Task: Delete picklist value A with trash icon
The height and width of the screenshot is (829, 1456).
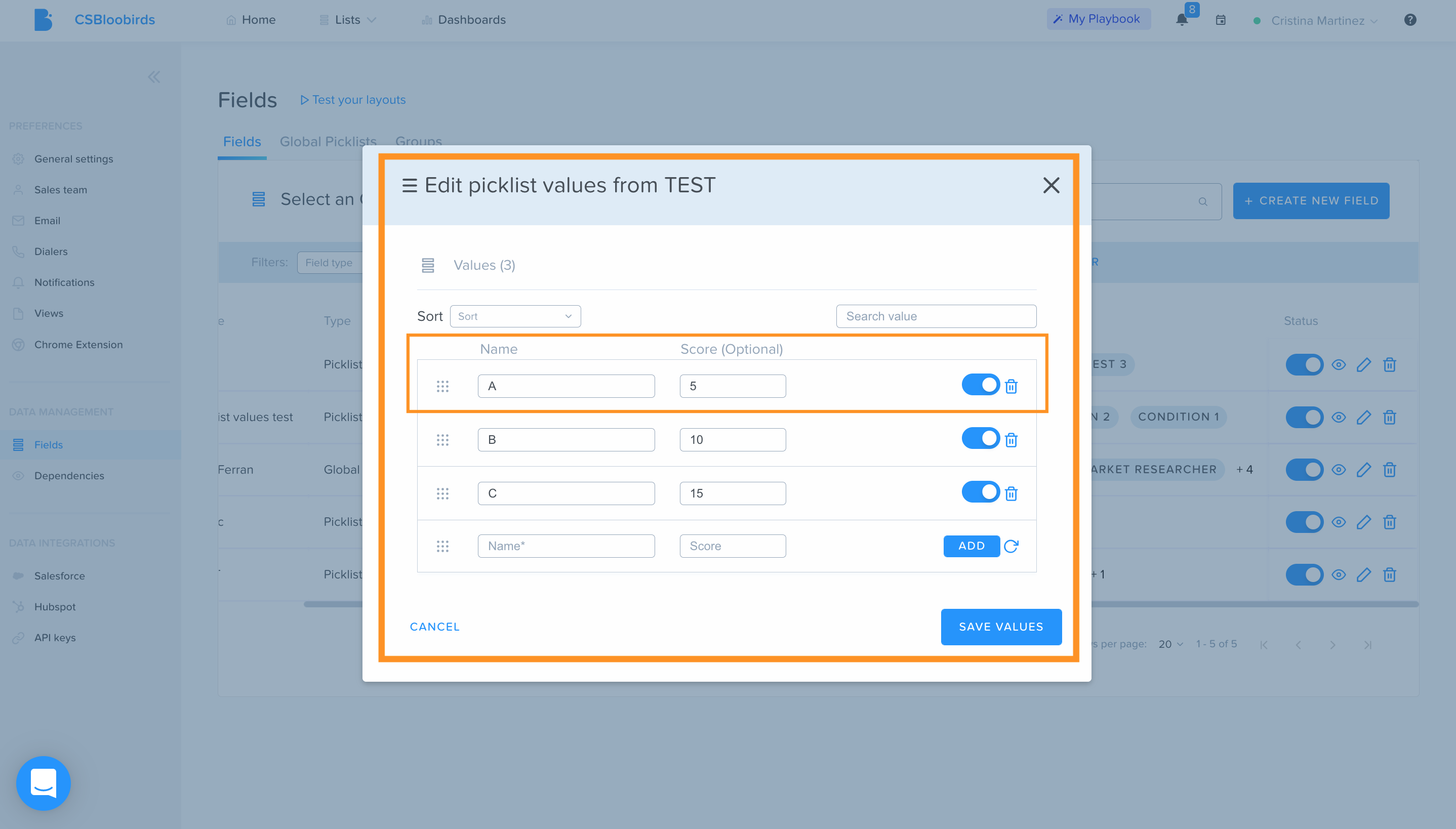Action: tap(1010, 387)
